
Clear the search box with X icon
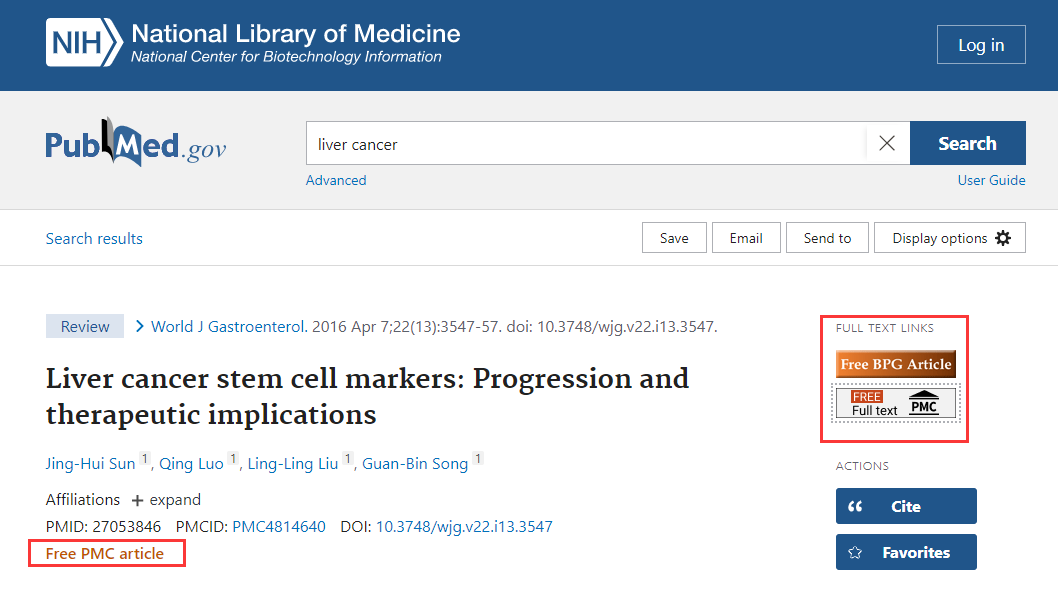click(887, 144)
